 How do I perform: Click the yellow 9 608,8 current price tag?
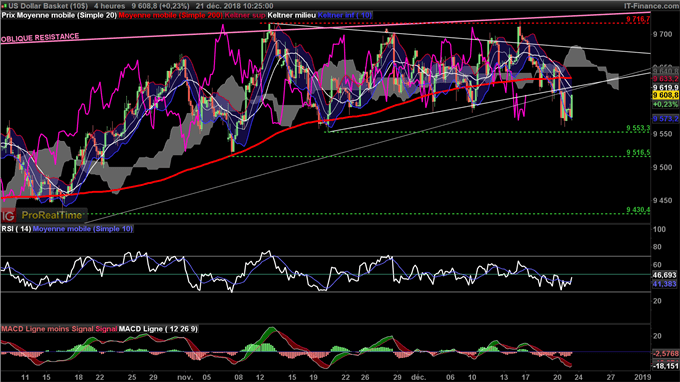(x=665, y=95)
